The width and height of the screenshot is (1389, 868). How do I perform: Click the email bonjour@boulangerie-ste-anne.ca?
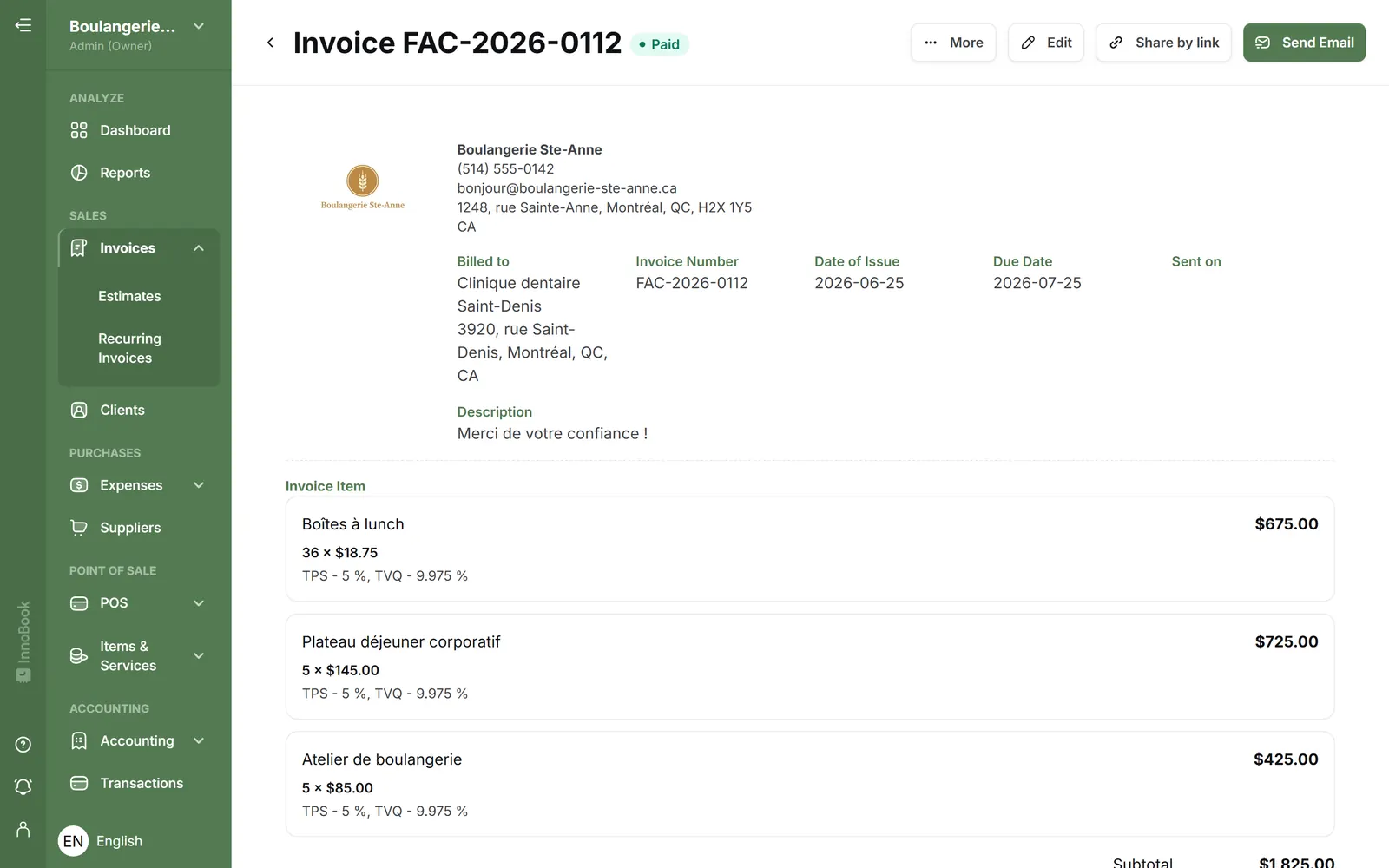coord(567,188)
